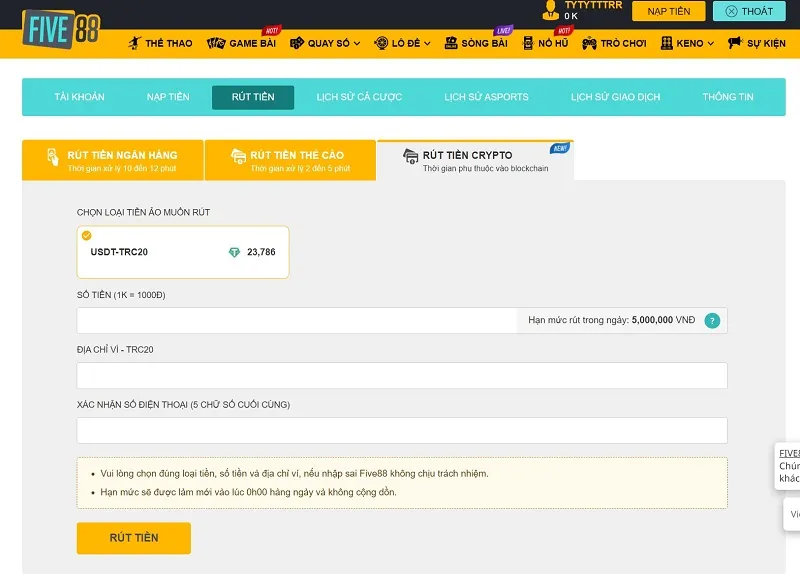Open the Lịch Sử Giao Dịch menu
This screenshot has height=576, width=800.
pos(615,97)
